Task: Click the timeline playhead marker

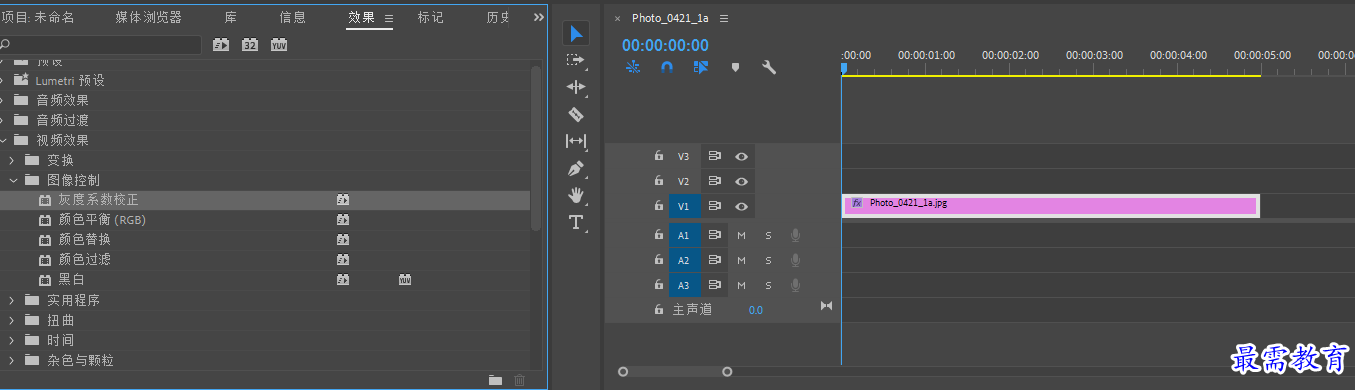Action: pyautogui.click(x=843, y=68)
